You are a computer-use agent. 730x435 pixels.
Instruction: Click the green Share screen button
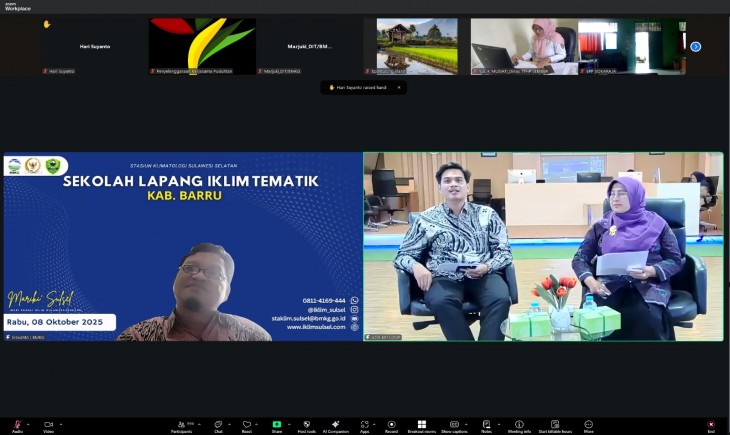[x=276, y=425]
